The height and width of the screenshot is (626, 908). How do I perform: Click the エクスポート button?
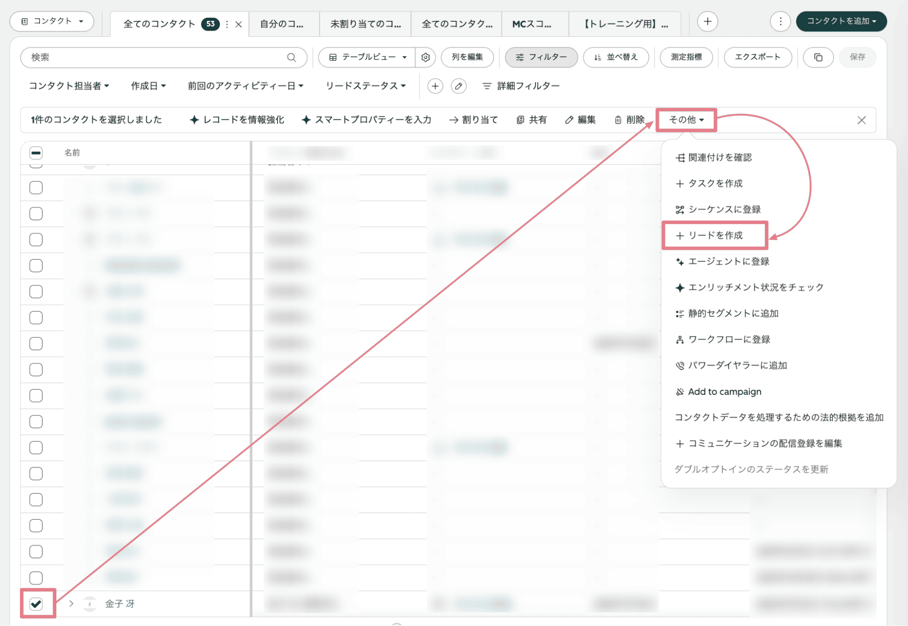pos(757,57)
